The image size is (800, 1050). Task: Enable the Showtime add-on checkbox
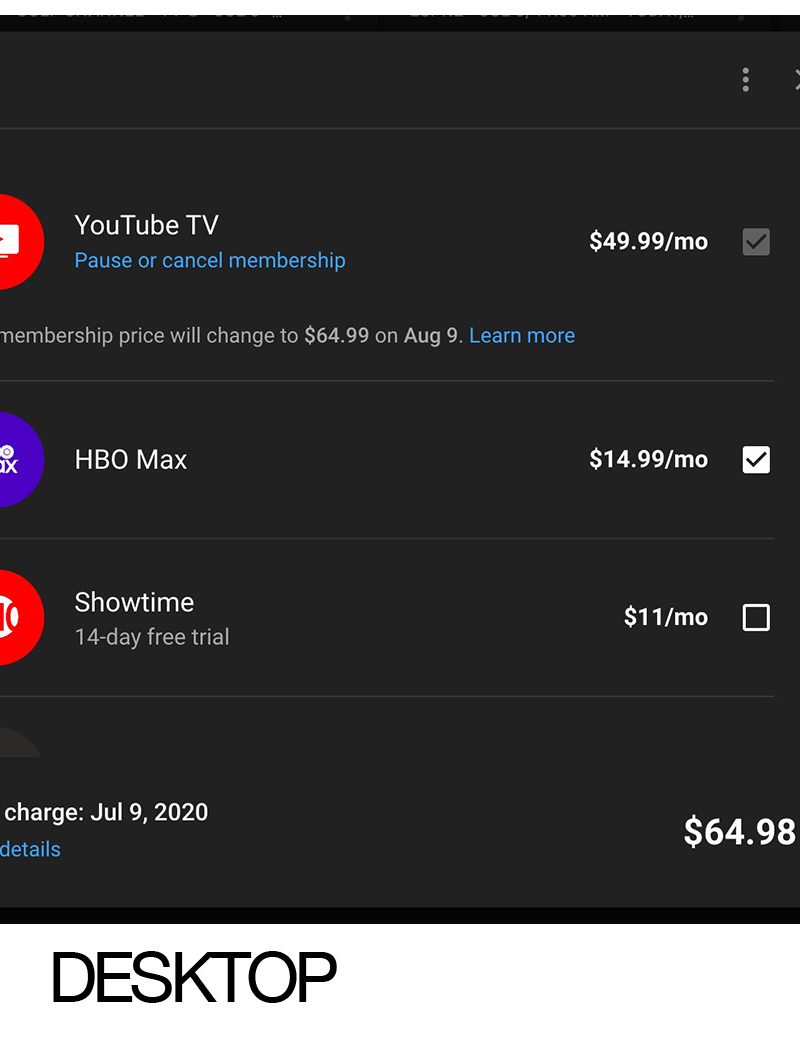(756, 618)
